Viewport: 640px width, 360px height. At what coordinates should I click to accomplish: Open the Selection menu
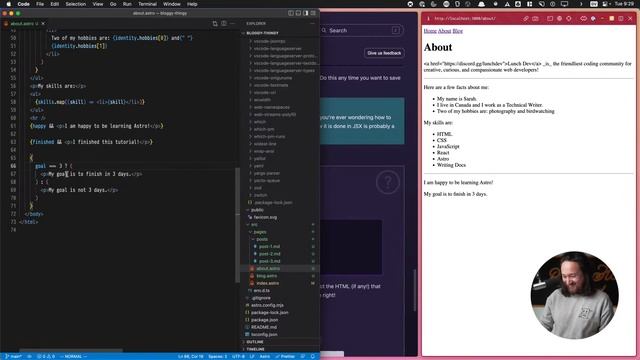tap(76, 4)
